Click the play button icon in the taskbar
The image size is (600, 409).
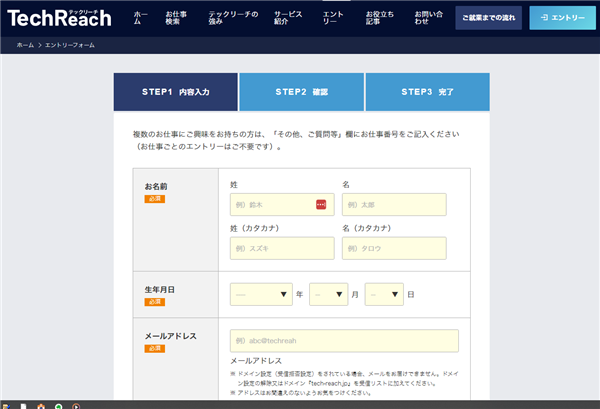pos(77,404)
